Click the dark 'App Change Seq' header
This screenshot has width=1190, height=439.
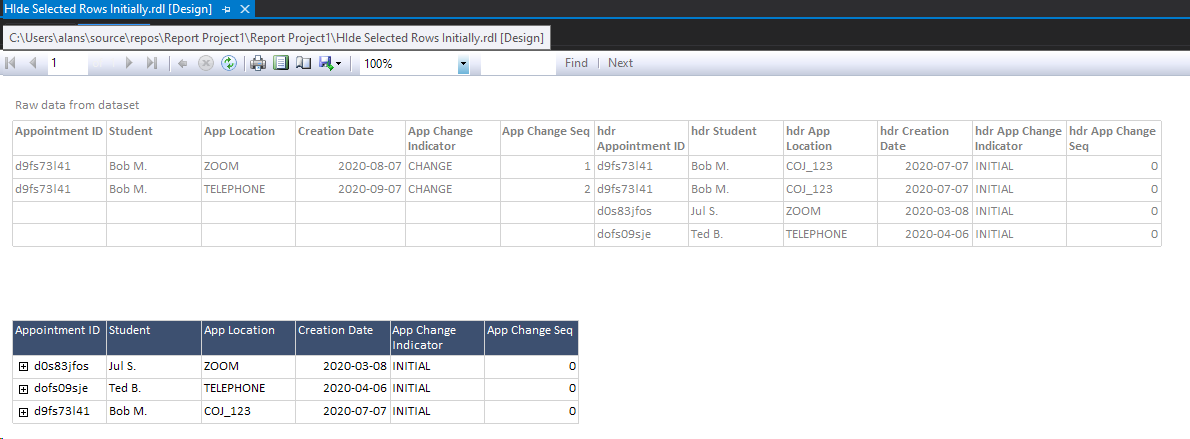[x=531, y=337]
